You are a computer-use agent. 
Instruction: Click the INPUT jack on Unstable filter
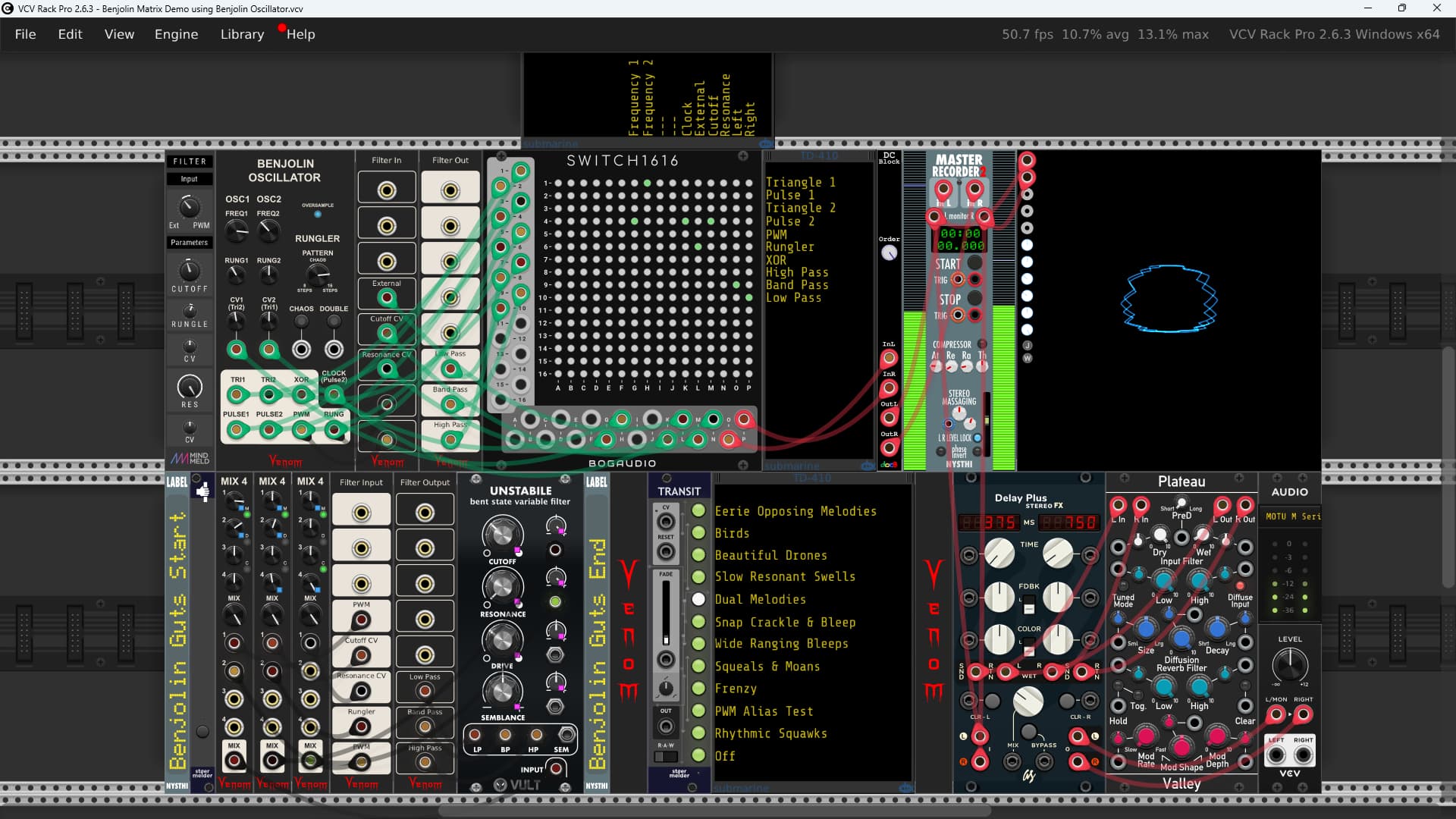point(556,769)
